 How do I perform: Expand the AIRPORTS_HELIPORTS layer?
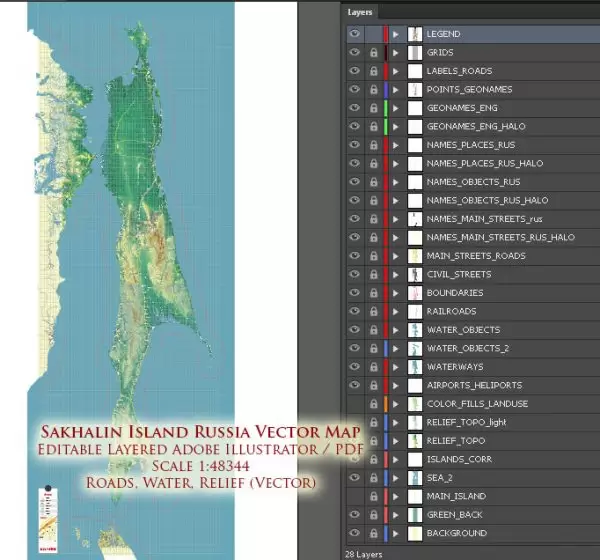point(396,385)
